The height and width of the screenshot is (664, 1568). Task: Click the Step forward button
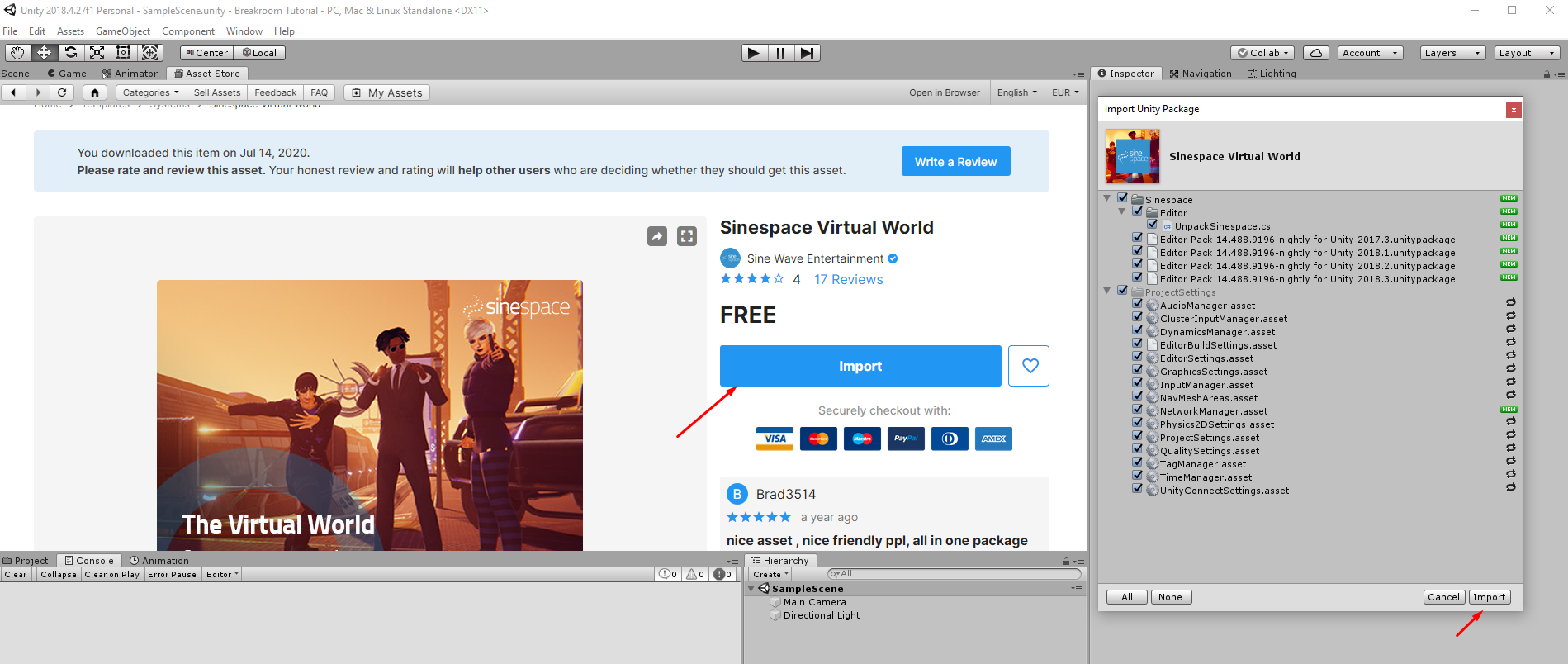point(807,53)
